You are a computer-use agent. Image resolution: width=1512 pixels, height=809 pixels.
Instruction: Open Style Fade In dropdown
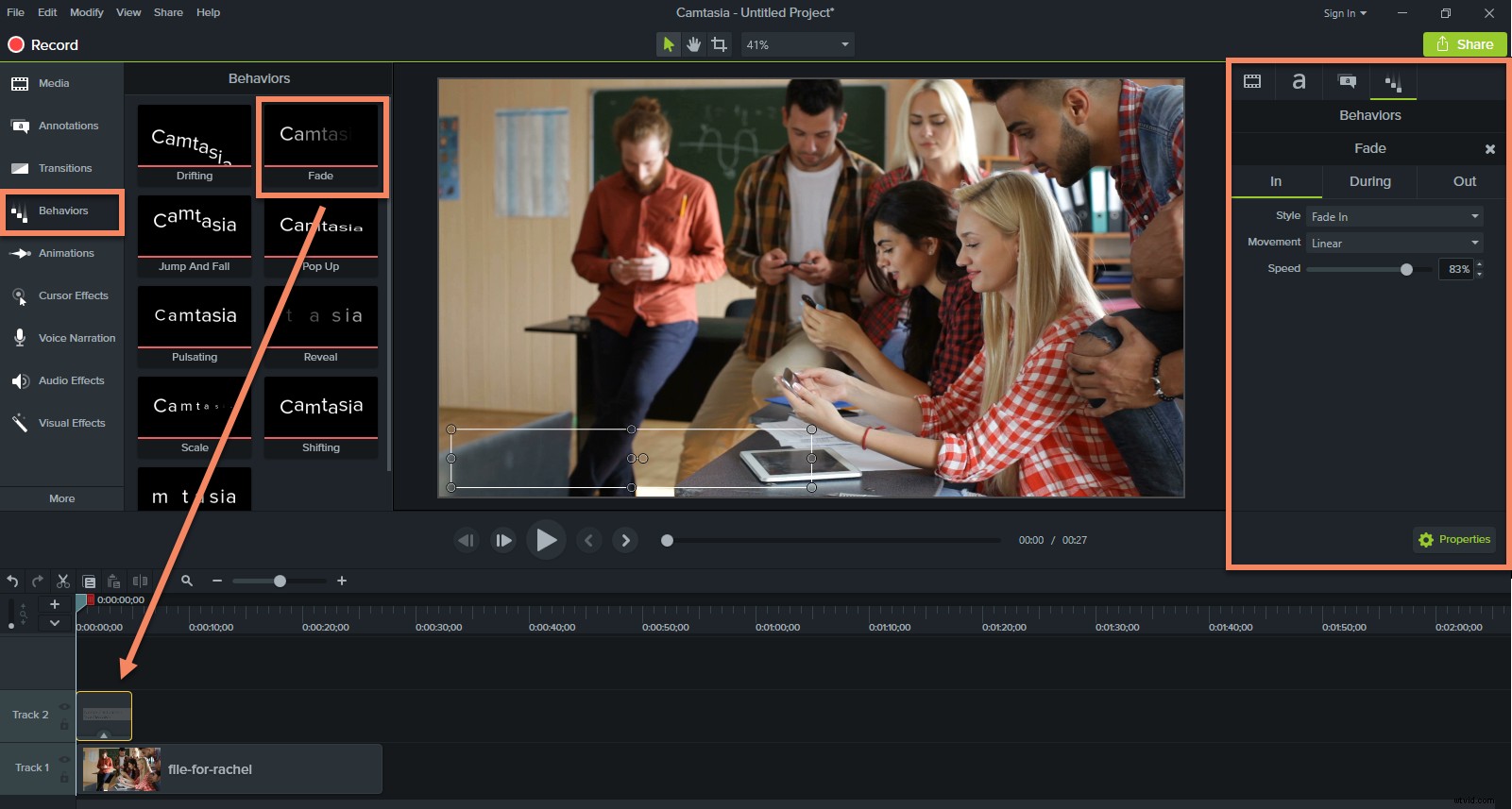pyautogui.click(x=1394, y=216)
